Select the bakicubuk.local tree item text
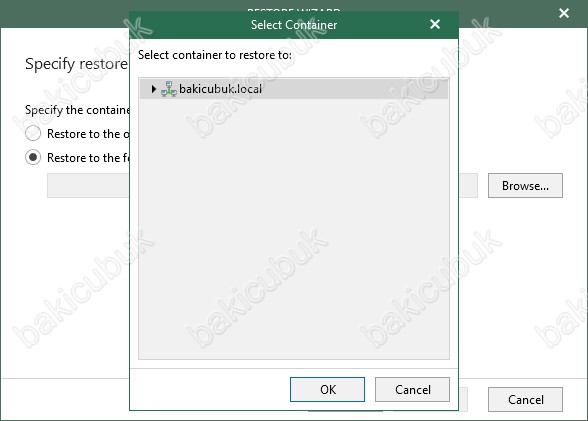The width and height of the screenshot is (588, 421). click(x=220, y=89)
